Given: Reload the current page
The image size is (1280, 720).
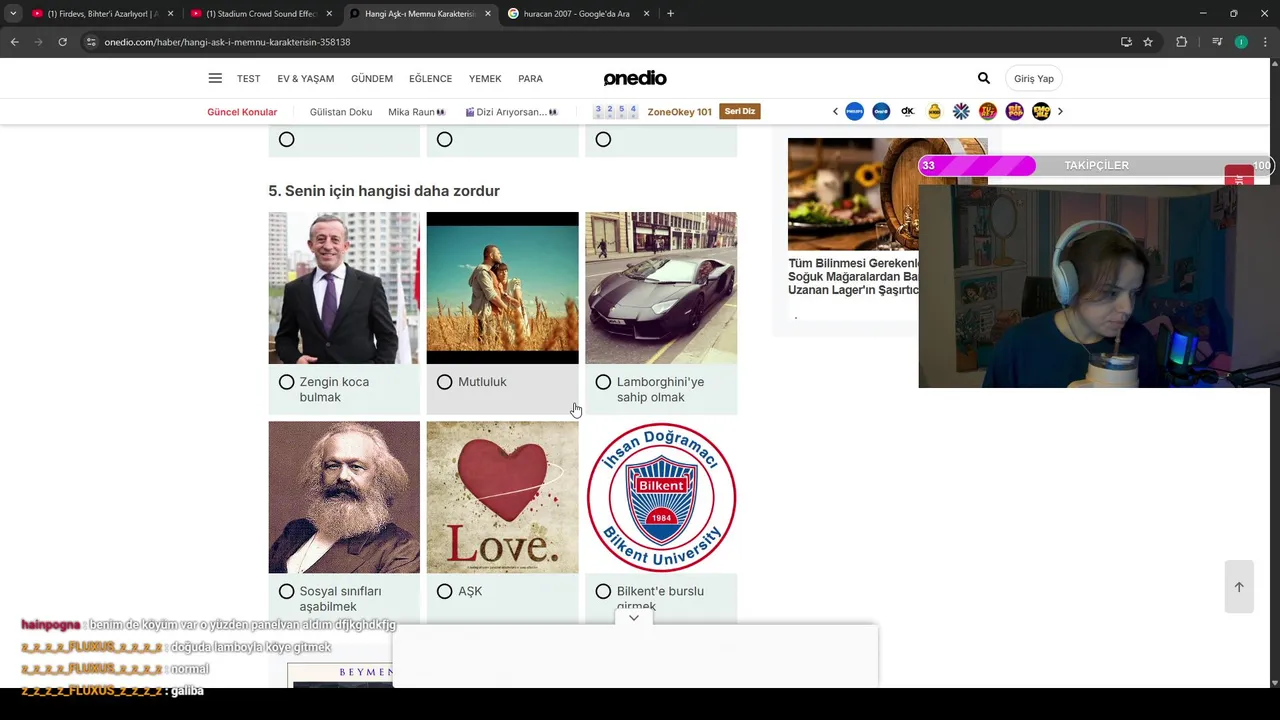Looking at the screenshot, I should click(x=62, y=42).
